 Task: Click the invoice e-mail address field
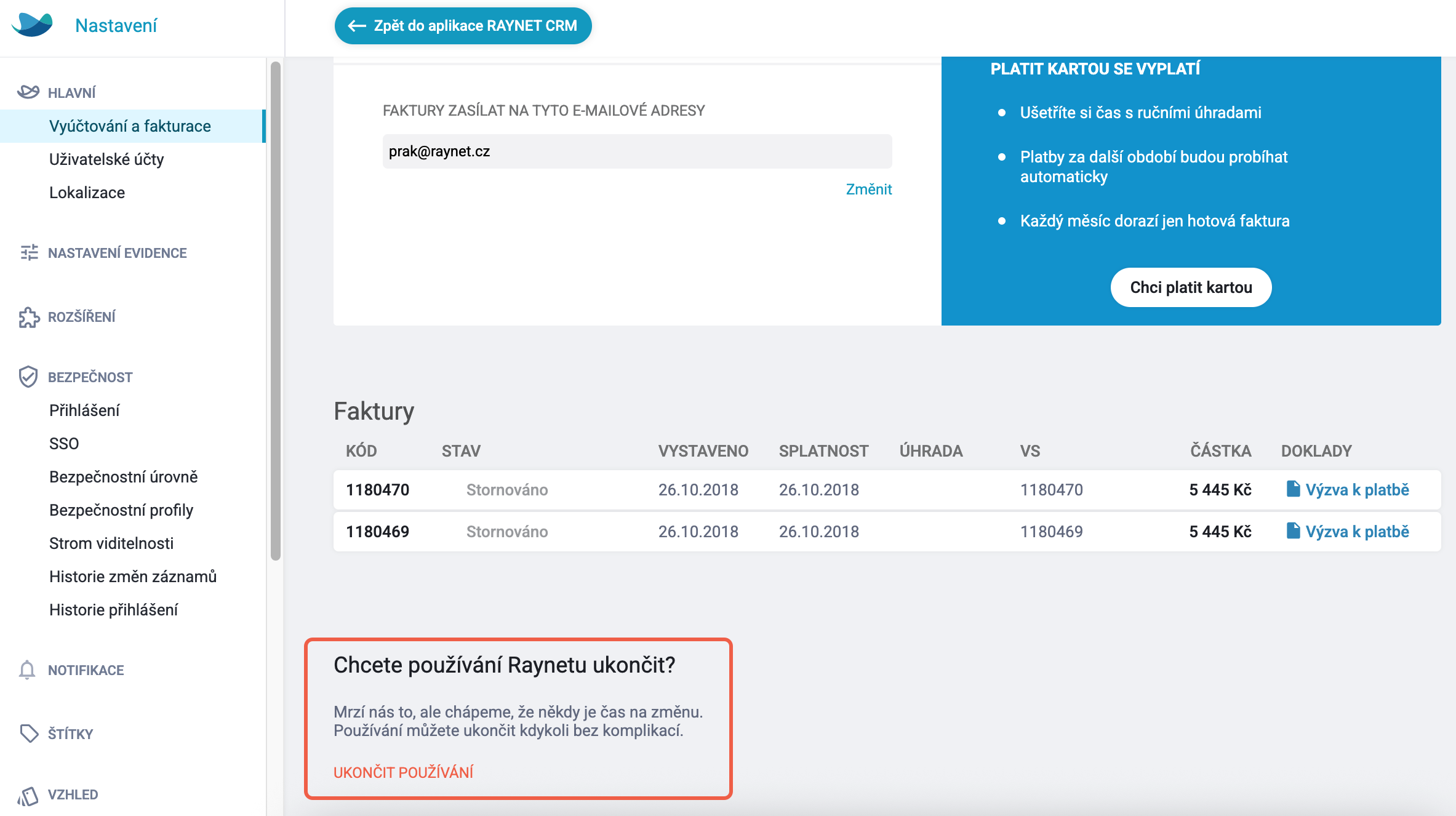tap(638, 151)
